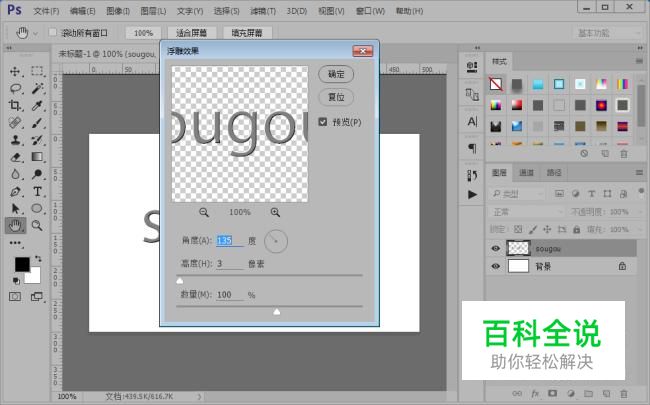Select the Eraser tool
Viewport: 650px width, 405px height.
pos(15,157)
